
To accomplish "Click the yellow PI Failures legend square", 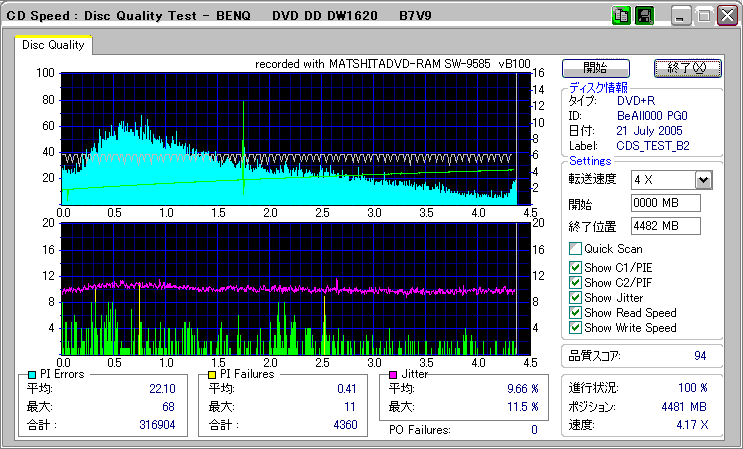I will coord(212,374).
